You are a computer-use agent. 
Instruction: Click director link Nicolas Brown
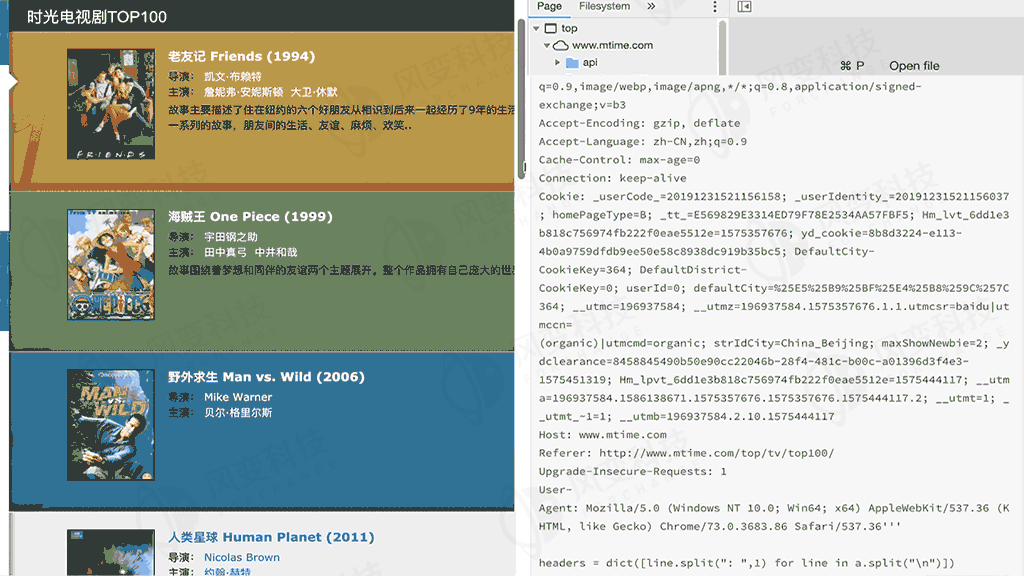242,557
